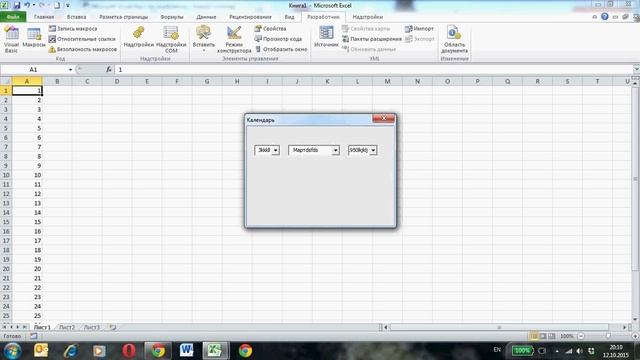This screenshot has width=640, height=360.
Task: Open Надстройки COM dialog
Action: click(x=171, y=39)
